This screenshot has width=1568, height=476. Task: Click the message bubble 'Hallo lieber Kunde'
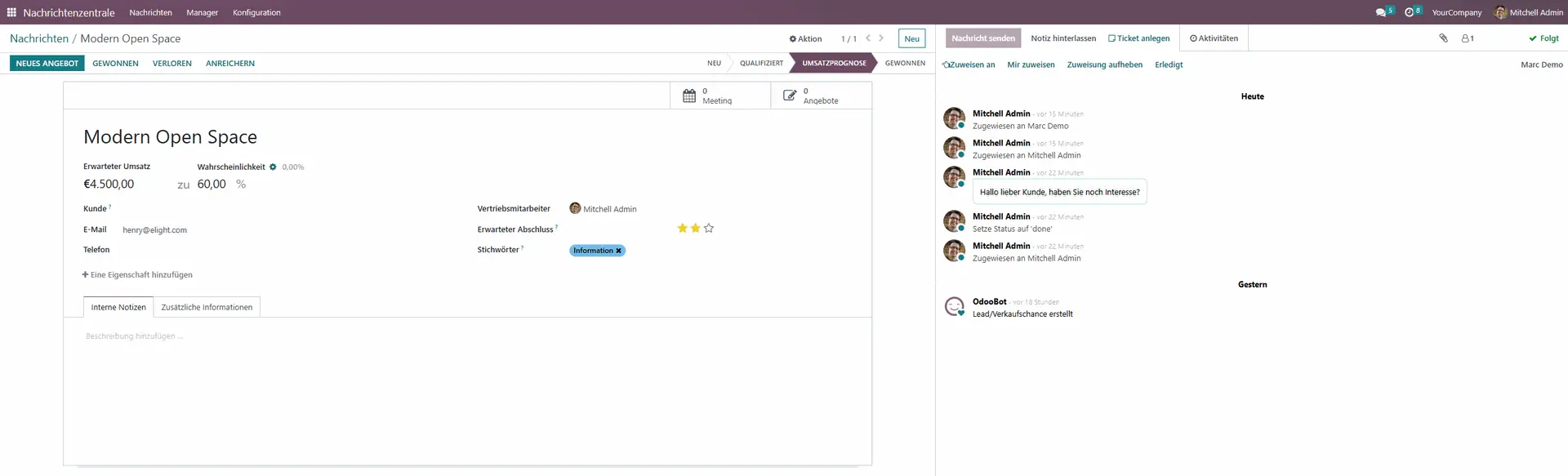1059,192
